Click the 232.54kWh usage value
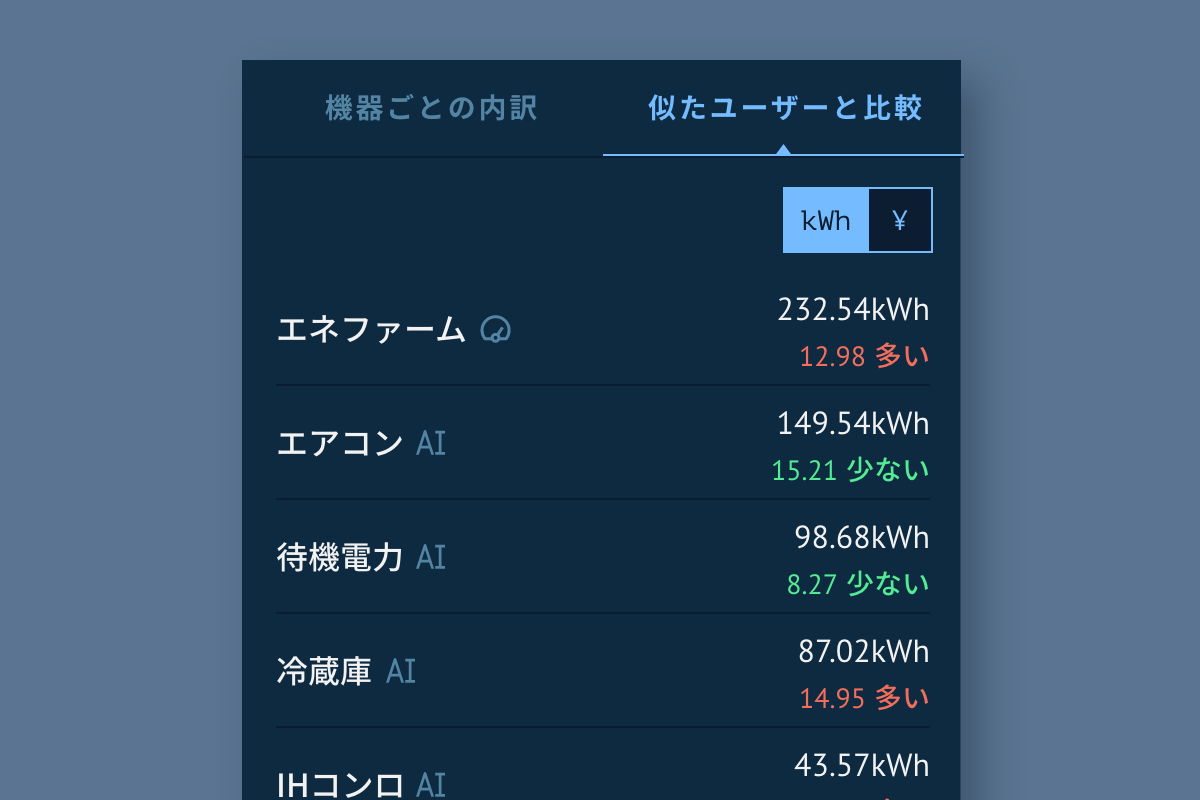Viewport: 1200px width, 800px height. coord(853,310)
